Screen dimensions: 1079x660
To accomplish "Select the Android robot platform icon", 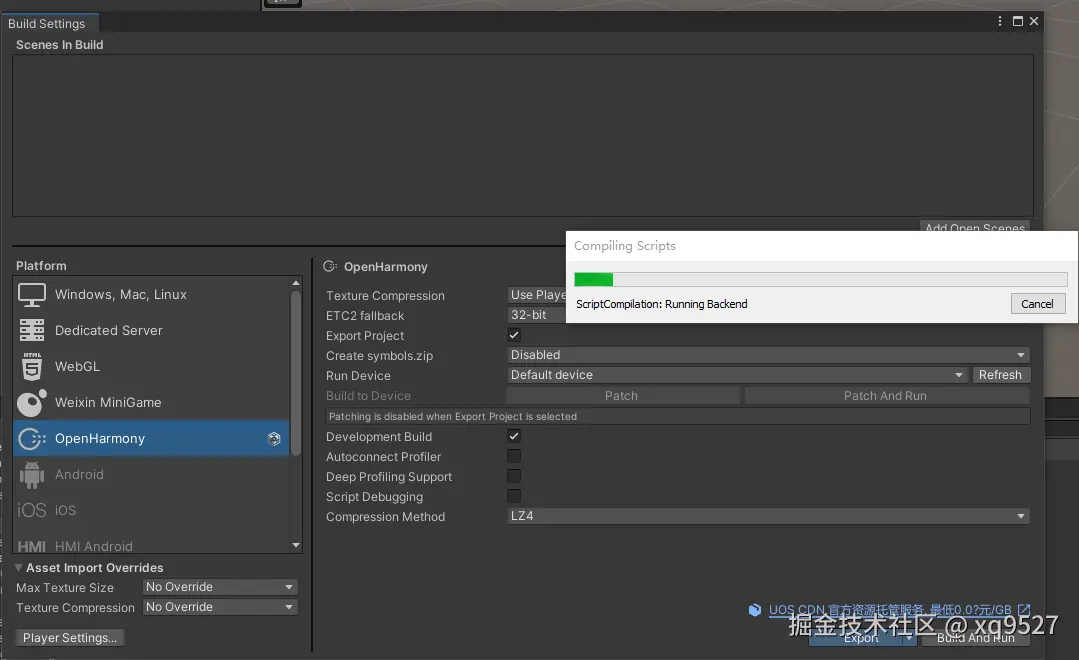I will (32, 475).
